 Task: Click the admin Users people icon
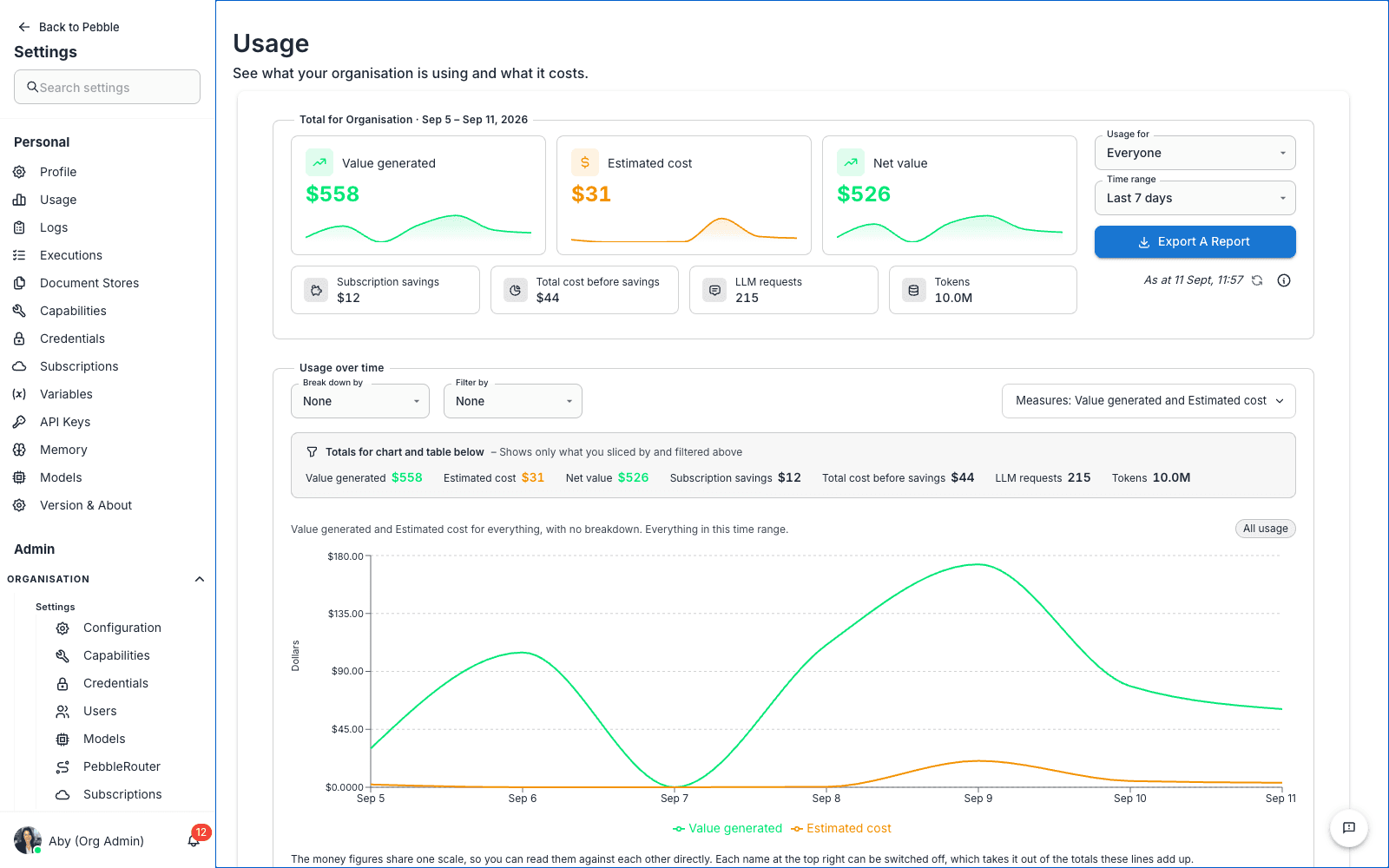(x=63, y=712)
